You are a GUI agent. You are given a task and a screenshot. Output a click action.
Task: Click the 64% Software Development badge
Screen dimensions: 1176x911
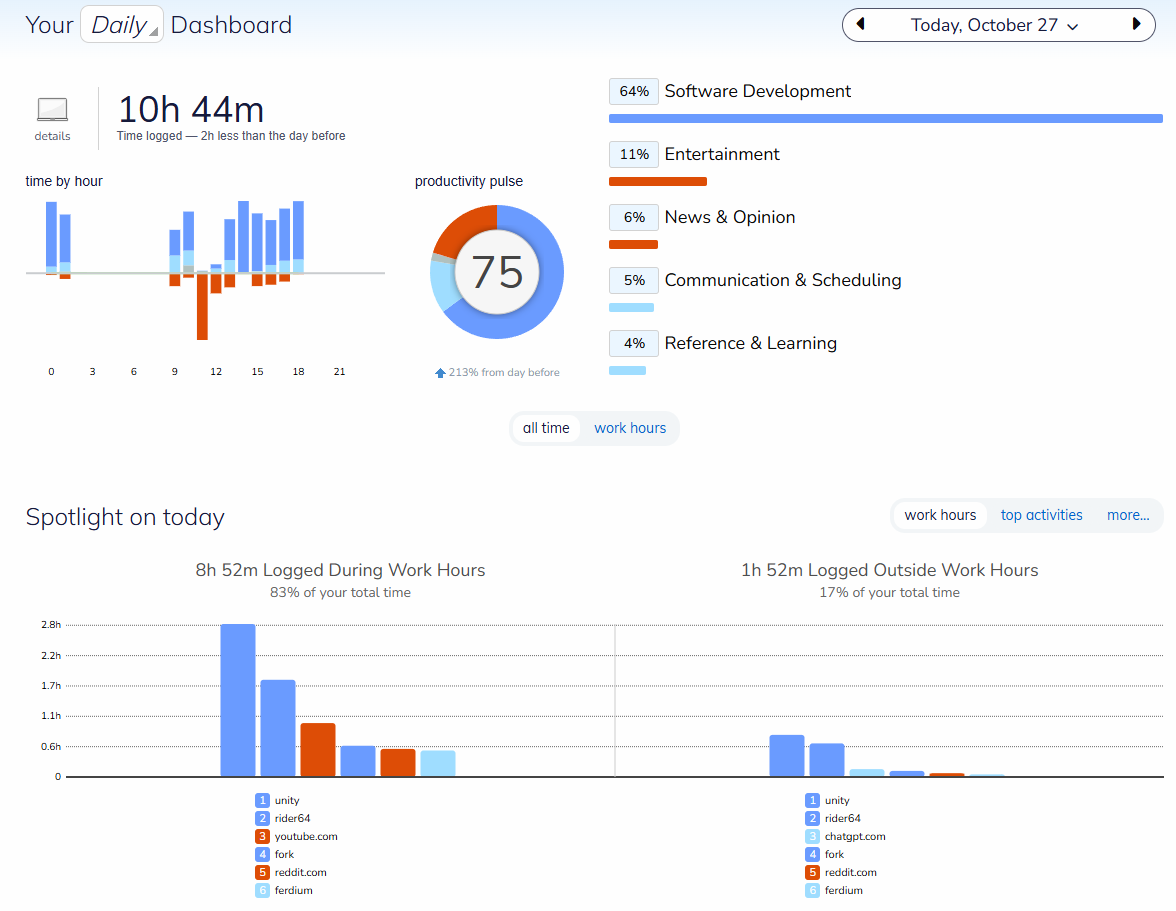634,92
